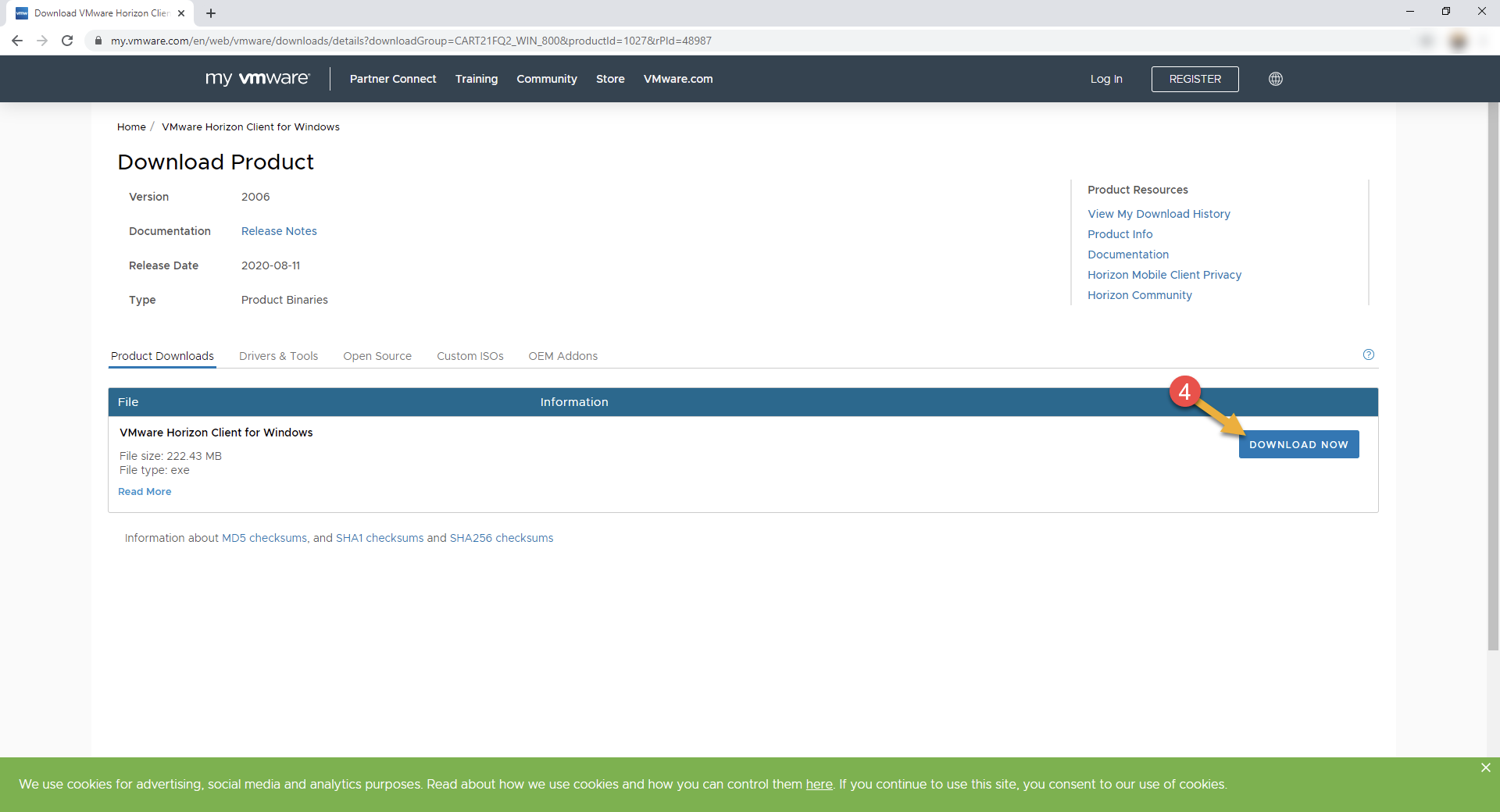
Task: Close the Download VMware Horizon Client tab
Action: click(181, 13)
